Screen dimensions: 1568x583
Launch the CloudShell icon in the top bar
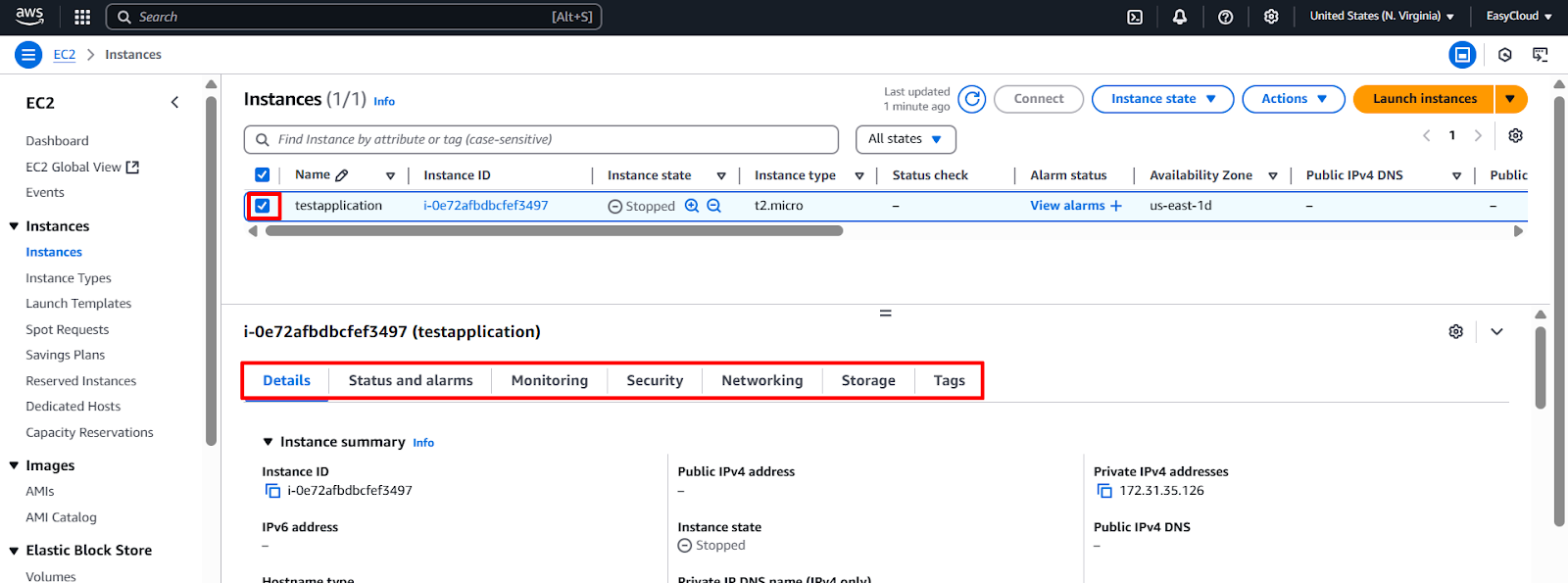(1135, 17)
